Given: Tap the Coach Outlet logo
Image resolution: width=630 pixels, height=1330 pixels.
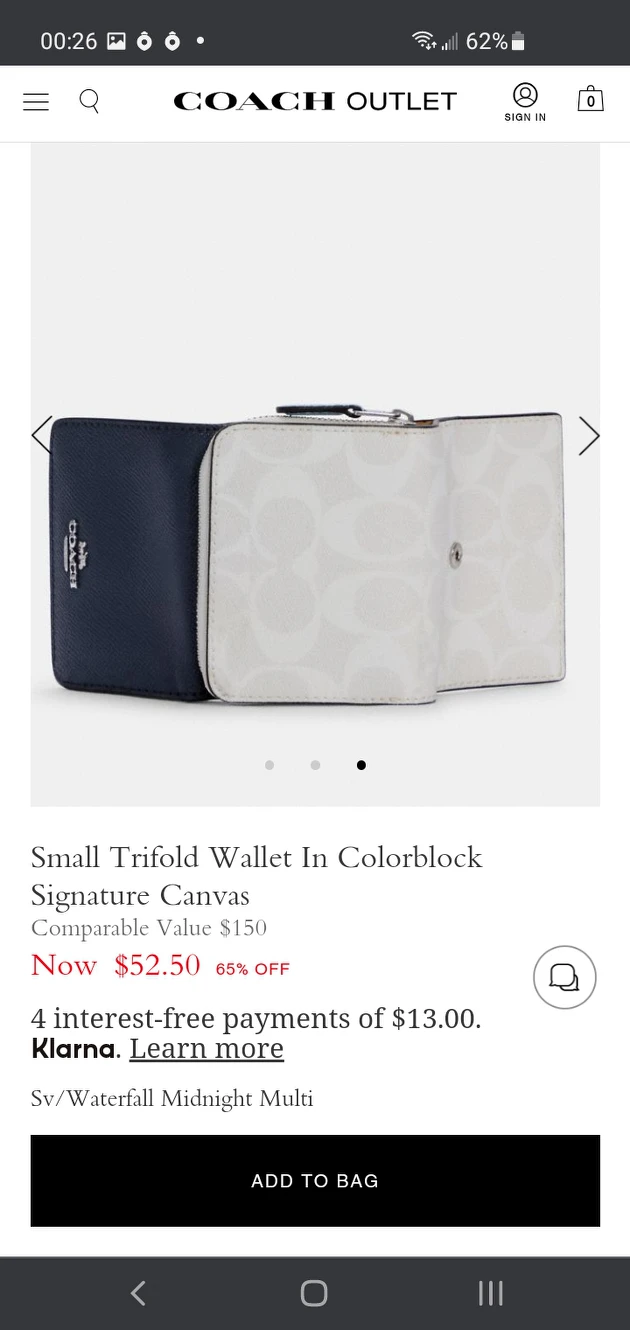Looking at the screenshot, I should tap(315, 101).
